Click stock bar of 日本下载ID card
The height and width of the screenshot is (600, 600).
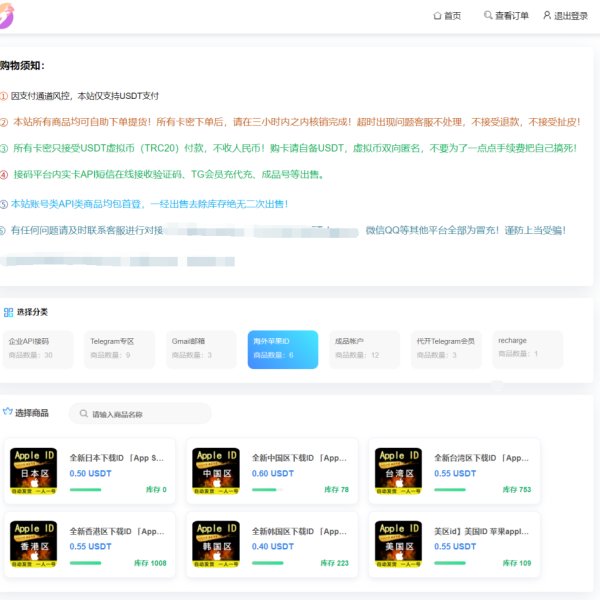pos(85,489)
